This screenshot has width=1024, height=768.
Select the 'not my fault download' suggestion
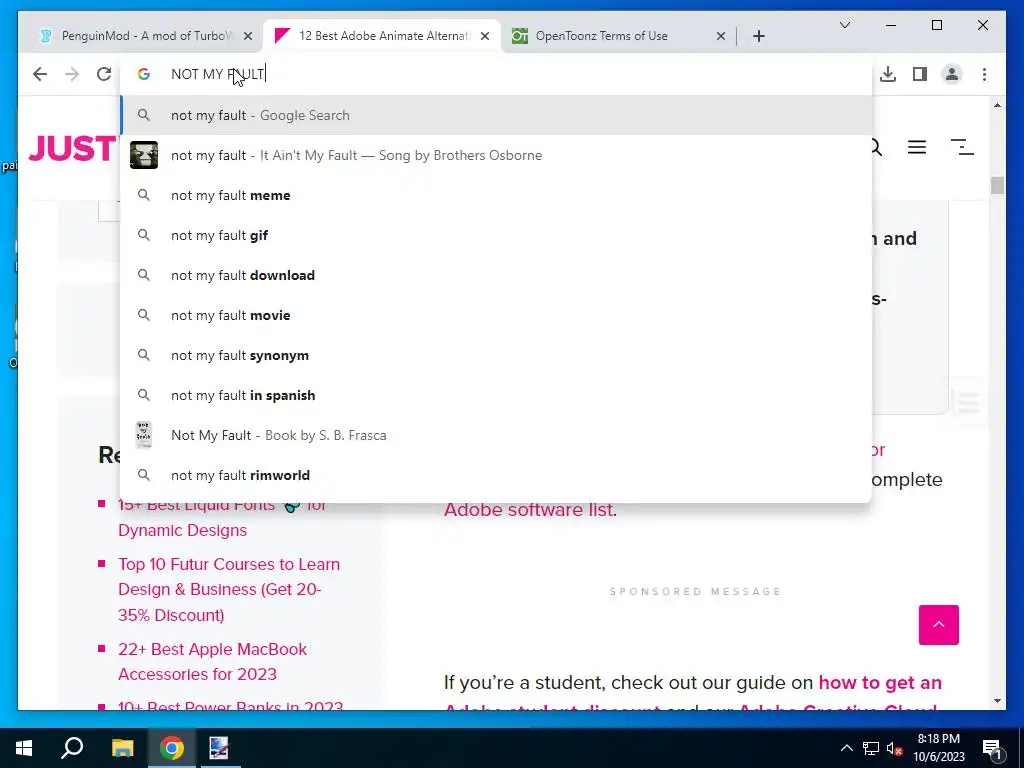click(496, 276)
